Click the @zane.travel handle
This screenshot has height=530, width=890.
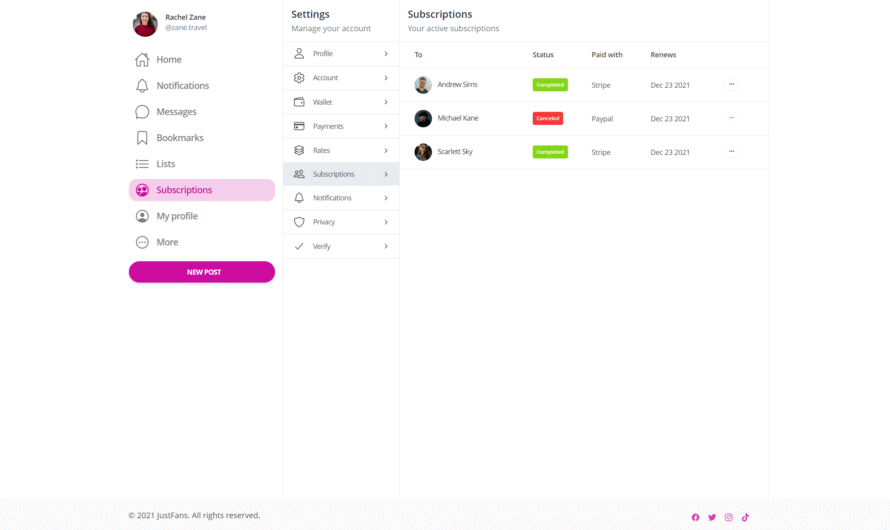point(186,27)
